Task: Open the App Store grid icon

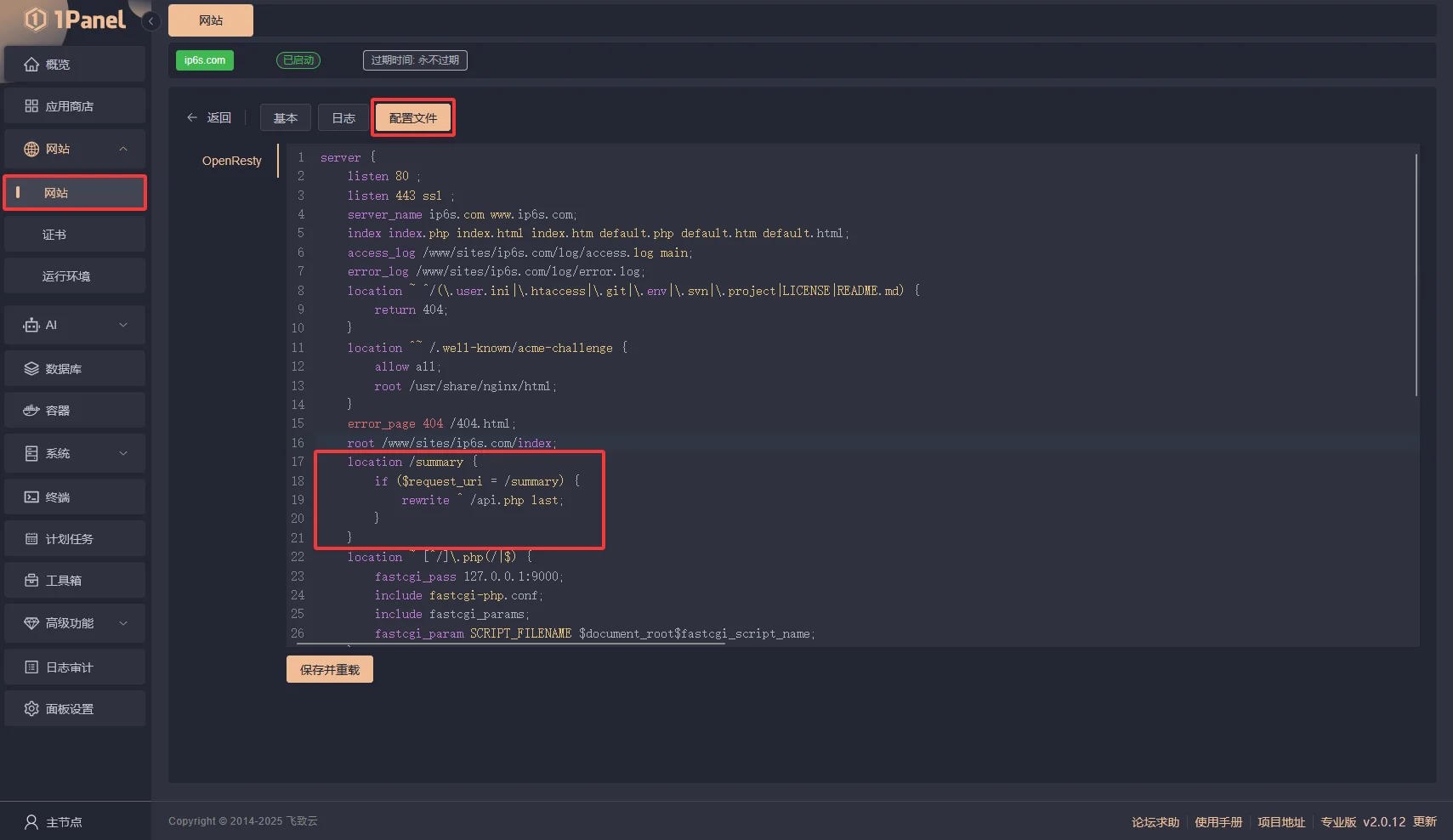Action: click(x=31, y=106)
